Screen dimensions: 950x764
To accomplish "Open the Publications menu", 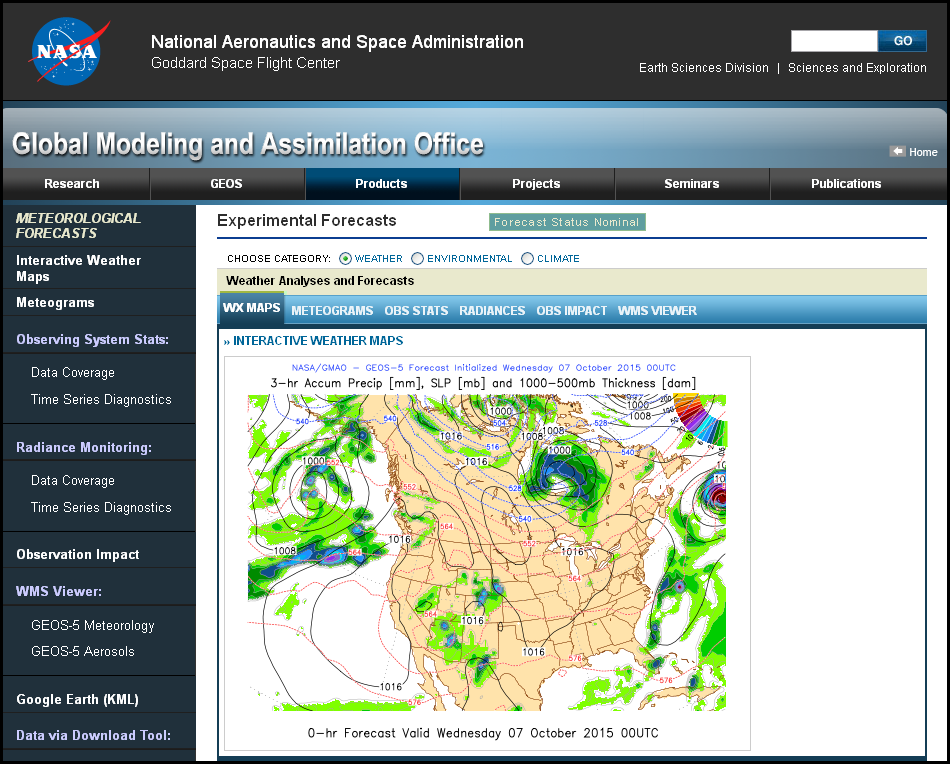I will coord(846,184).
